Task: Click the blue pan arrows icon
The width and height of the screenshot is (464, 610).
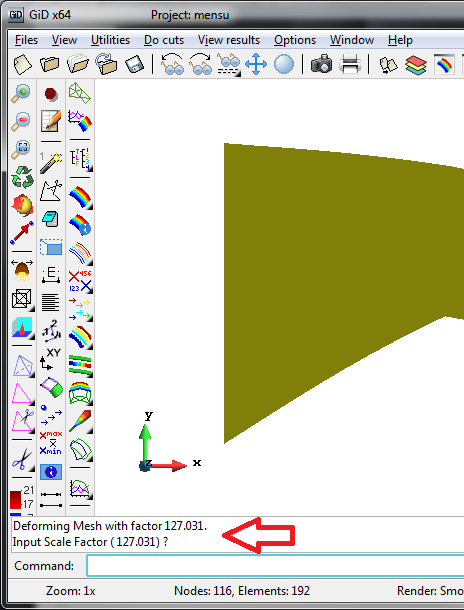Action: pos(256,65)
